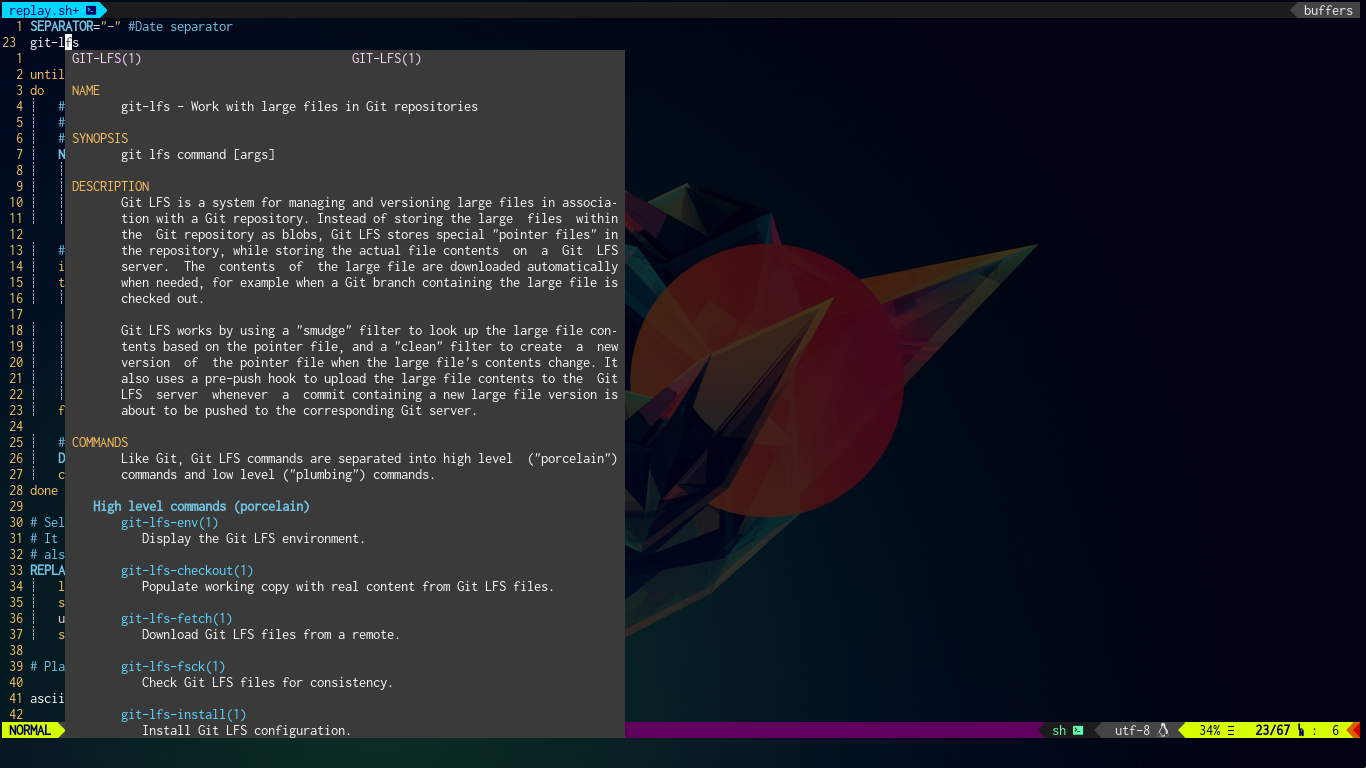1366x768 pixels.
Task: Click the line-number symbol after 23/67
Action: (1301, 730)
